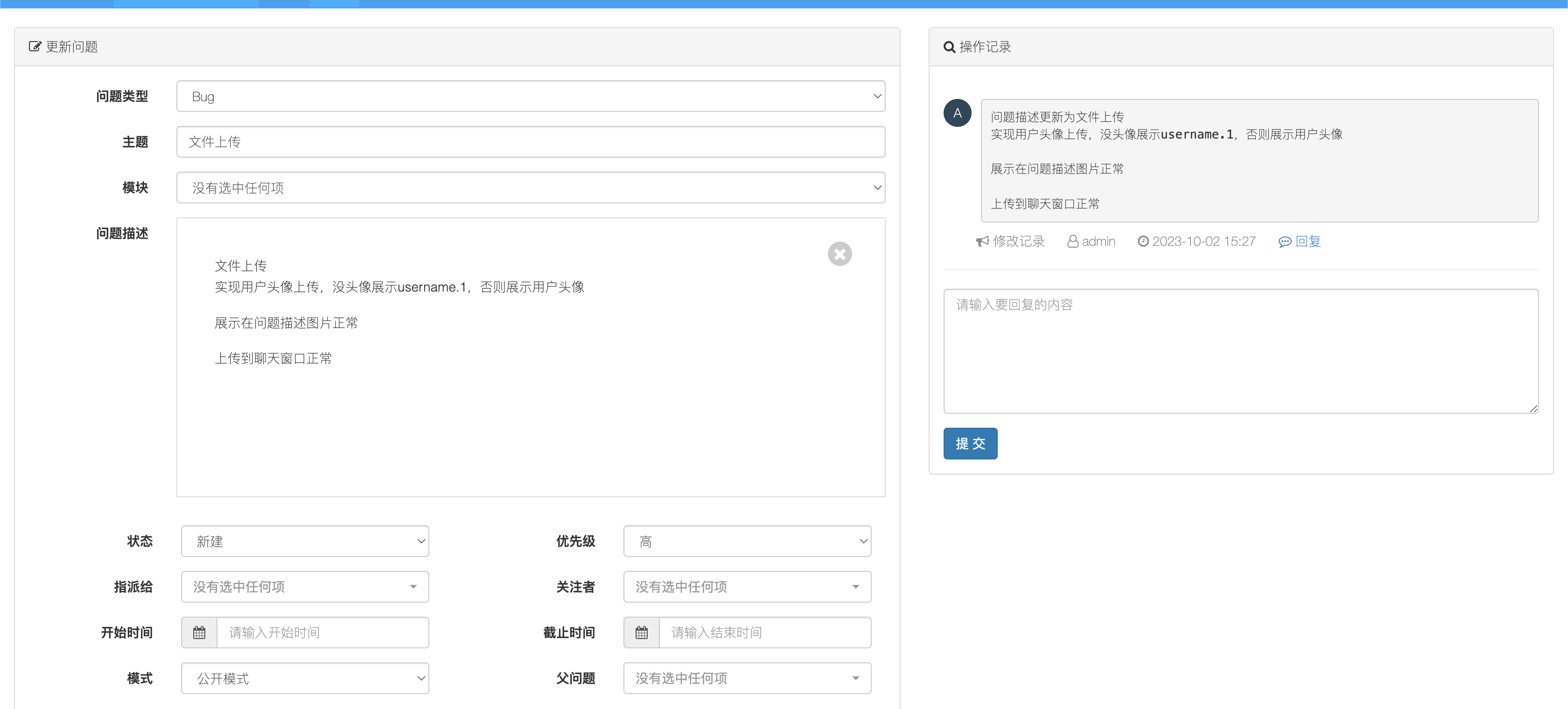Open the 问题类型 Bug dropdown

[530, 96]
